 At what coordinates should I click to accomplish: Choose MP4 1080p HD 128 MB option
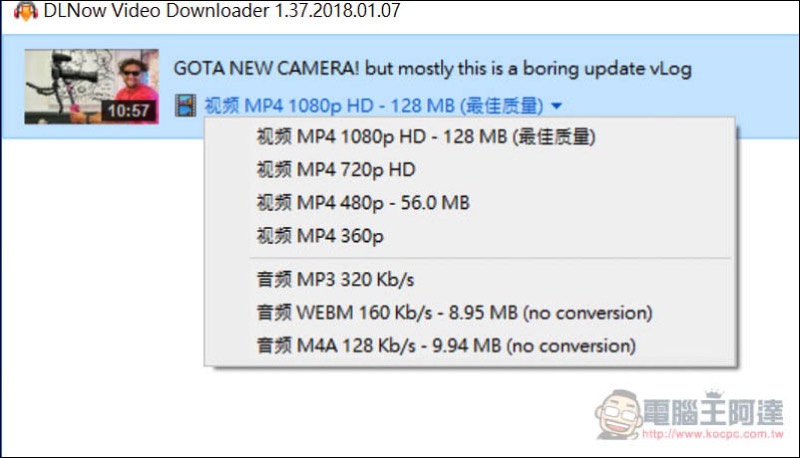pyautogui.click(x=426, y=137)
